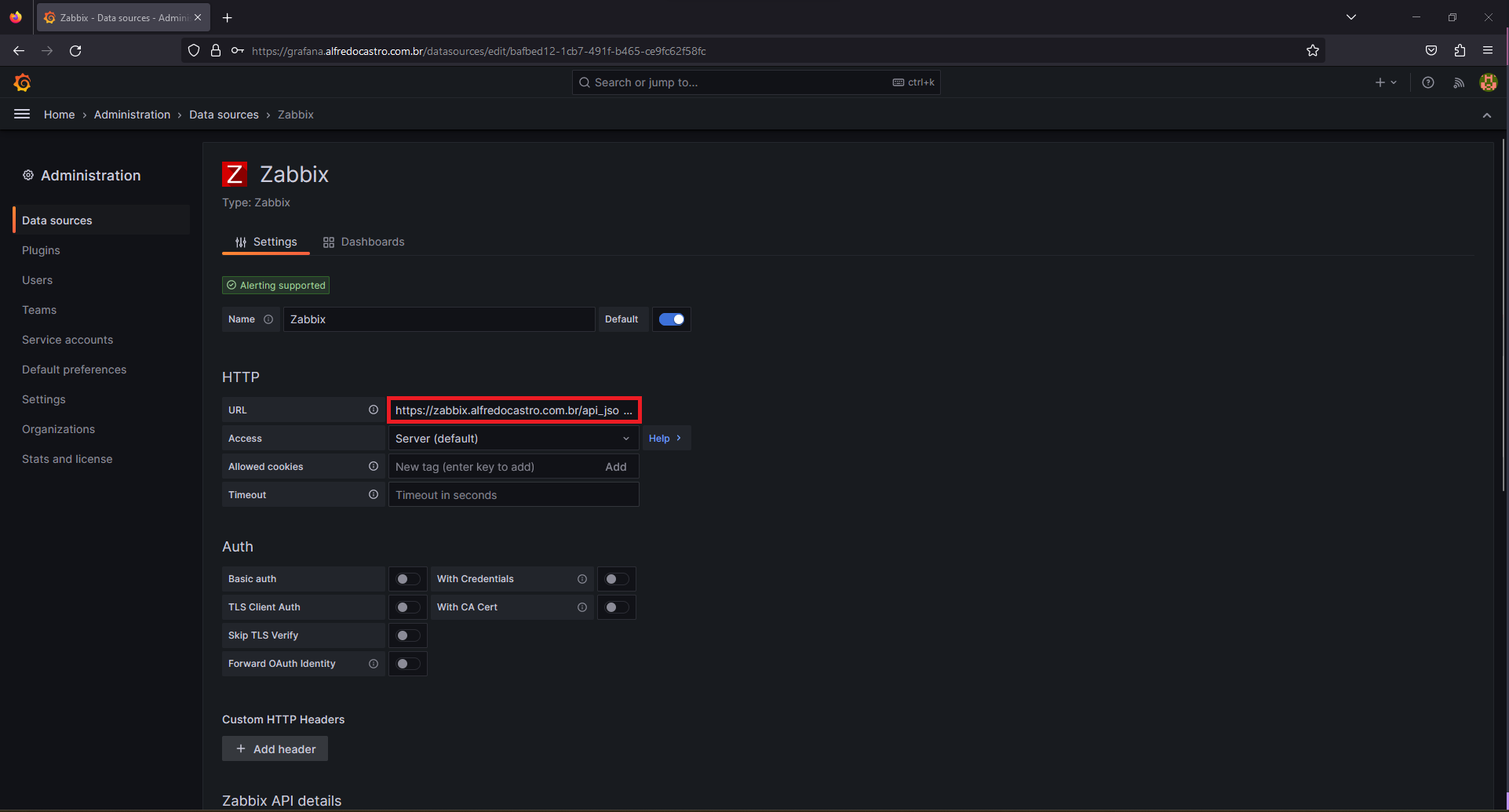Click the info icon for Allowed cookies
This screenshot has width=1509, height=812.
(374, 466)
